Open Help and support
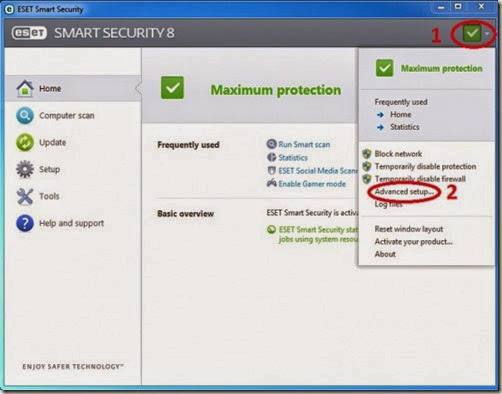Image resolution: width=502 pixels, height=394 pixels. coord(73,223)
